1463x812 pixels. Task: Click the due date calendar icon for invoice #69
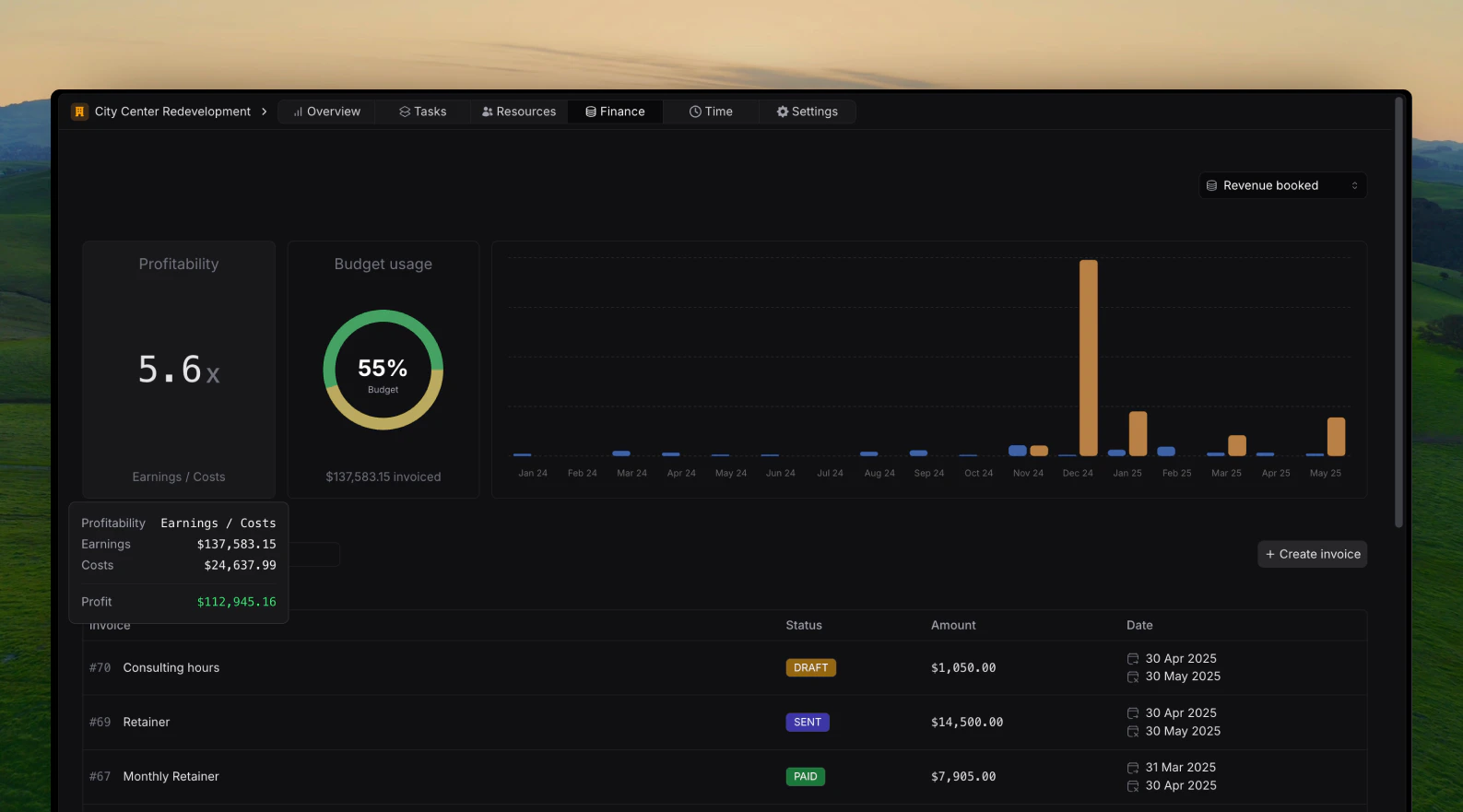[1133, 731]
